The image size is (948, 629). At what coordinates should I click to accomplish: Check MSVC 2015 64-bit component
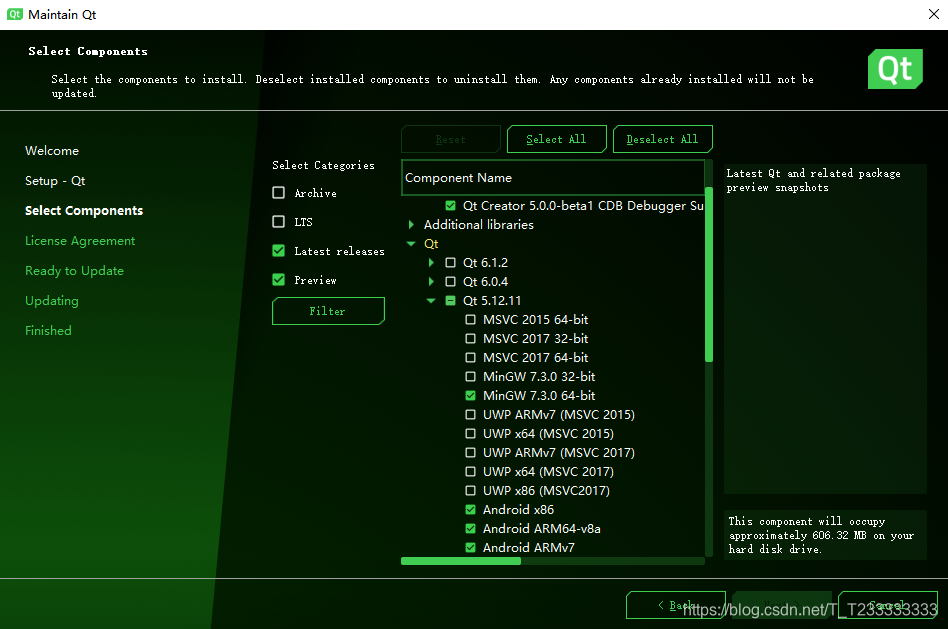click(x=470, y=319)
